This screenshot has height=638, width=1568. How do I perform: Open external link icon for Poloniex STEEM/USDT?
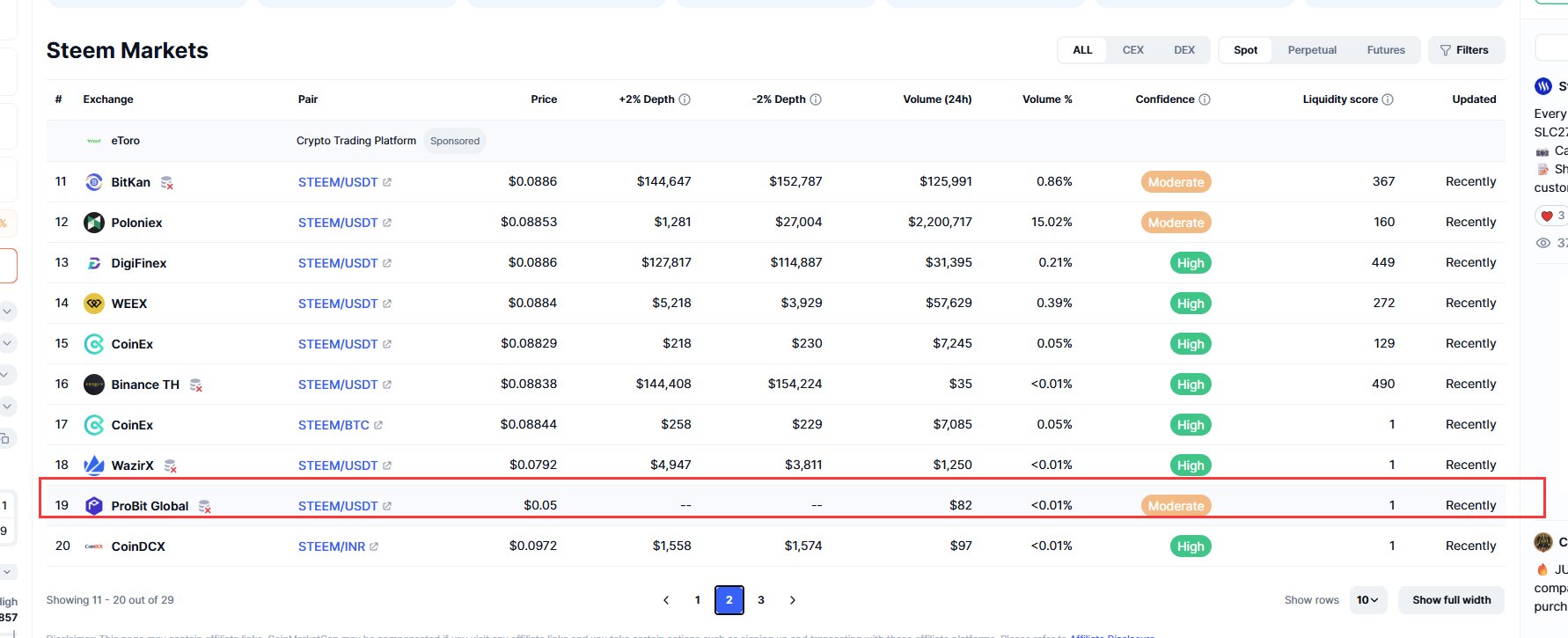[387, 223]
